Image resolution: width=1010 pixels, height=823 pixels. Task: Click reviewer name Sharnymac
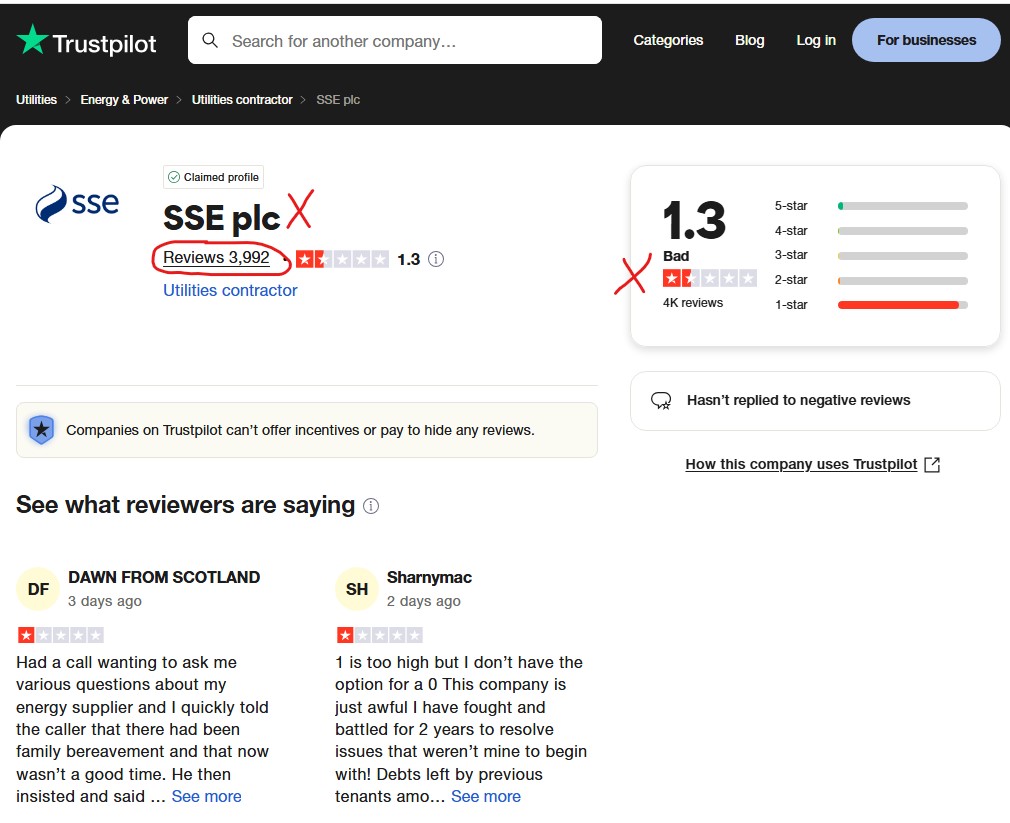[x=429, y=578]
